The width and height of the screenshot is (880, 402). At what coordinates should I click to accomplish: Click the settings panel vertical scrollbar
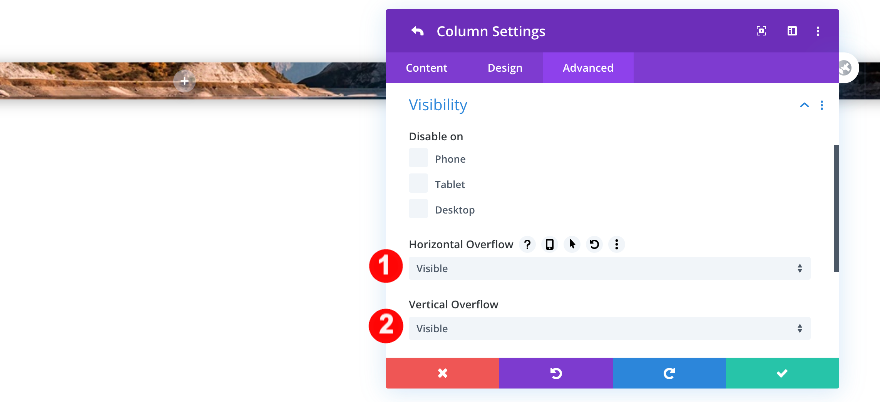click(836, 208)
